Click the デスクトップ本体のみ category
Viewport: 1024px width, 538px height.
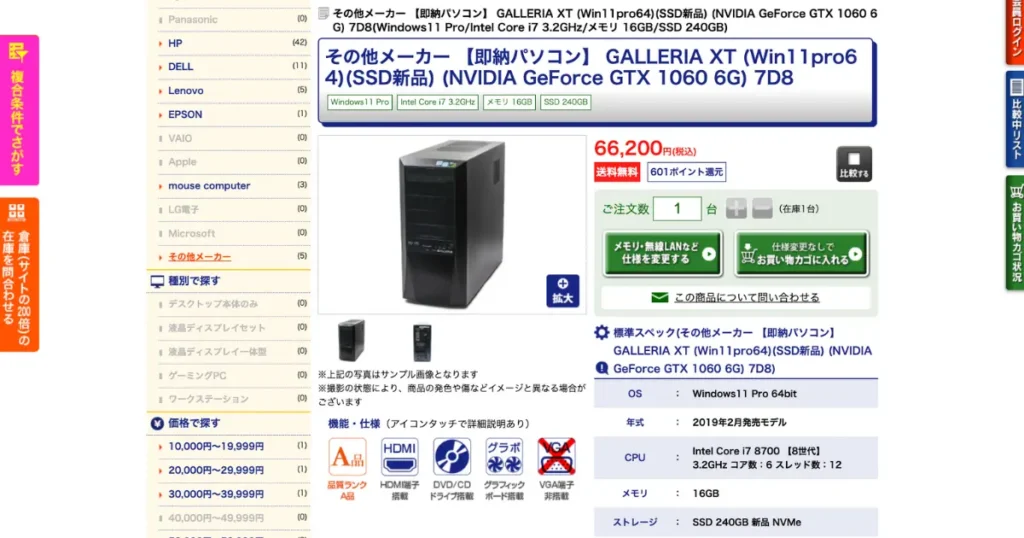coord(213,304)
